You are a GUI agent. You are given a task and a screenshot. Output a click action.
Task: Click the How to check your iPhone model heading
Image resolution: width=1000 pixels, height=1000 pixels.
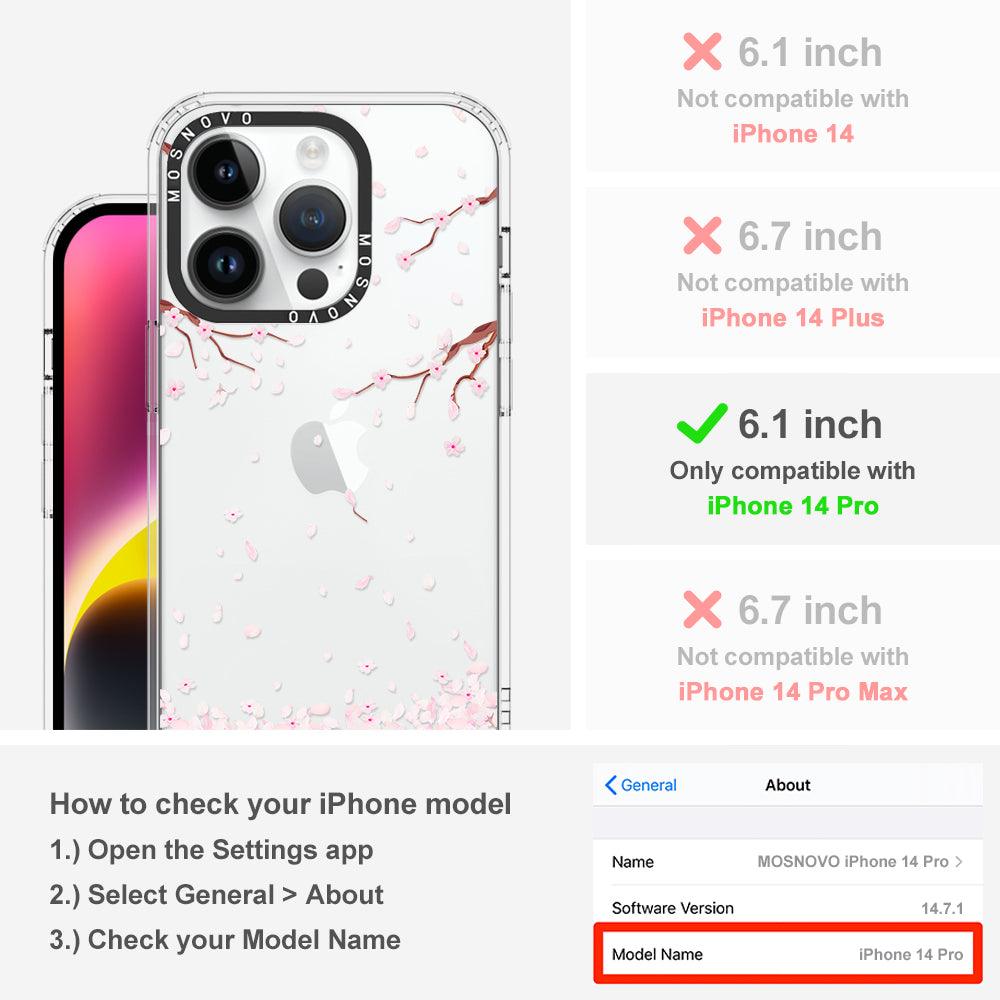[x=281, y=804]
